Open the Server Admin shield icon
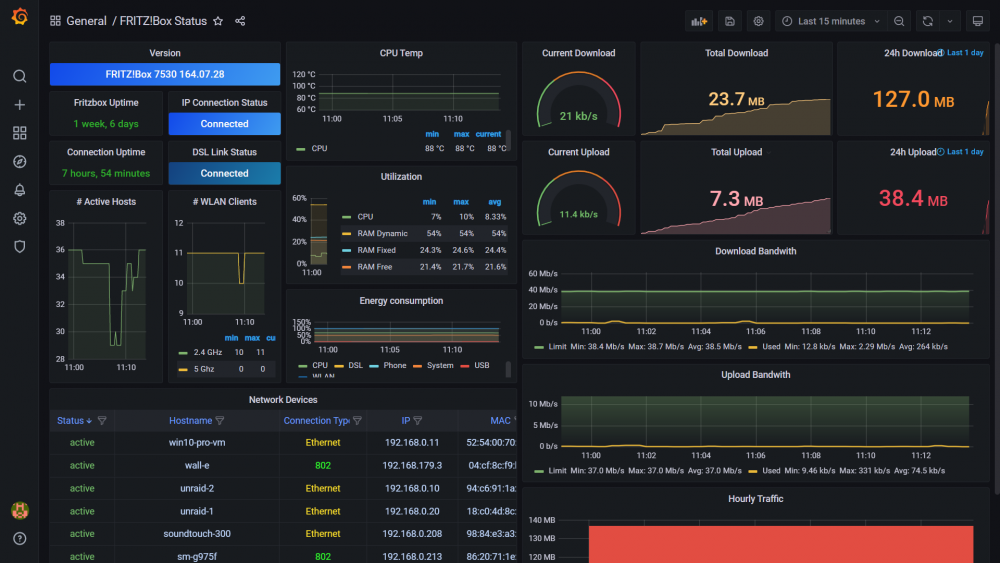1000x563 pixels. pos(20,246)
